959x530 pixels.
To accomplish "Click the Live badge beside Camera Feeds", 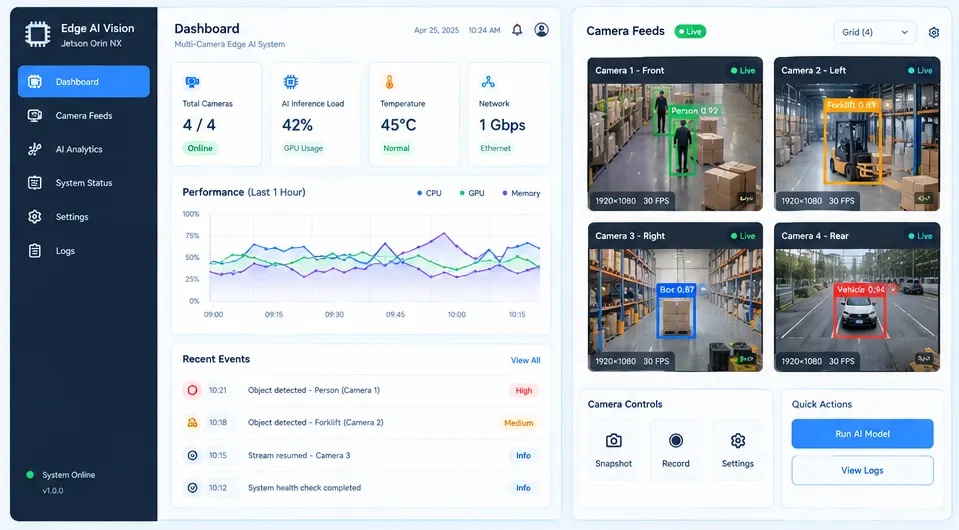I will click(x=690, y=32).
